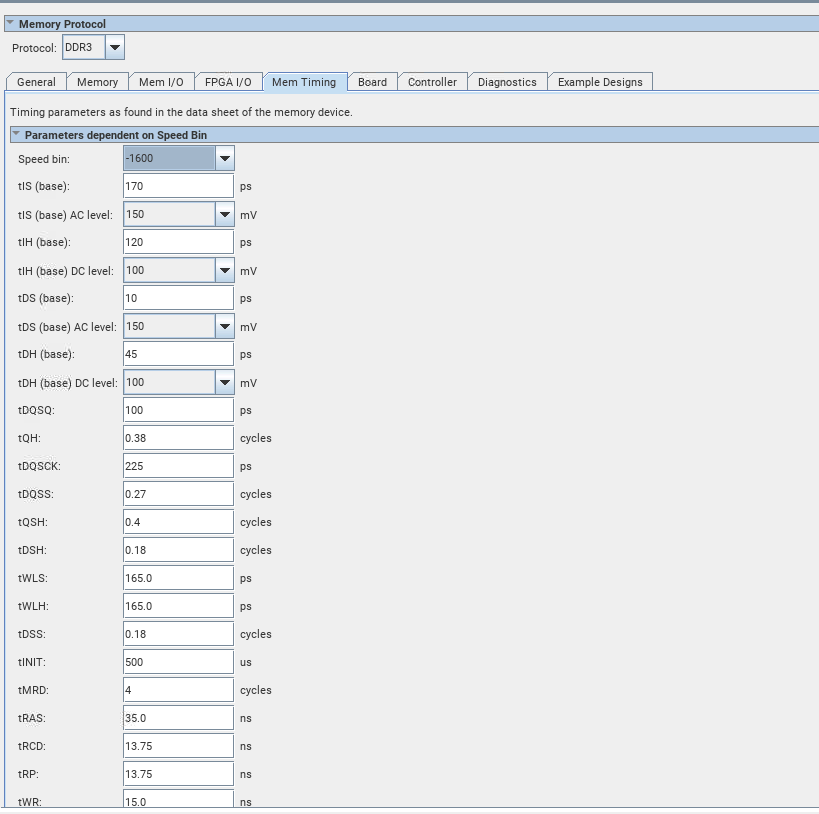This screenshot has width=819, height=814.
Task: Open tDS (base) AC level dropdown
Action: click(225, 326)
